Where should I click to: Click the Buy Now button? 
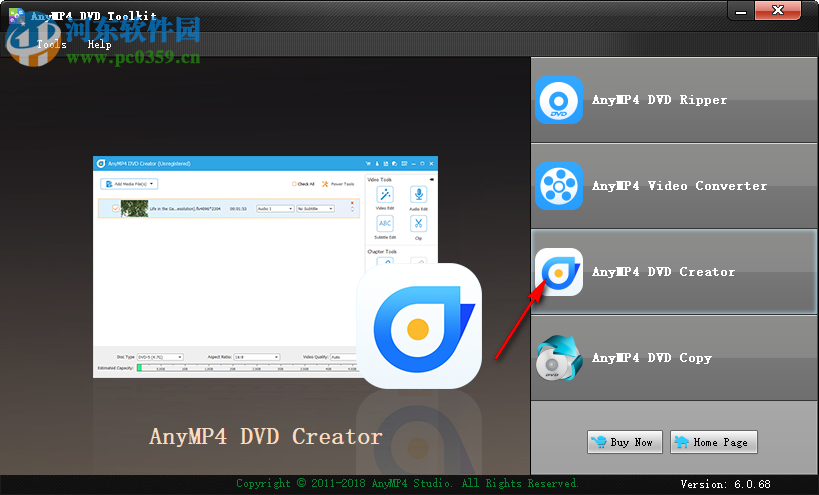[x=625, y=442]
